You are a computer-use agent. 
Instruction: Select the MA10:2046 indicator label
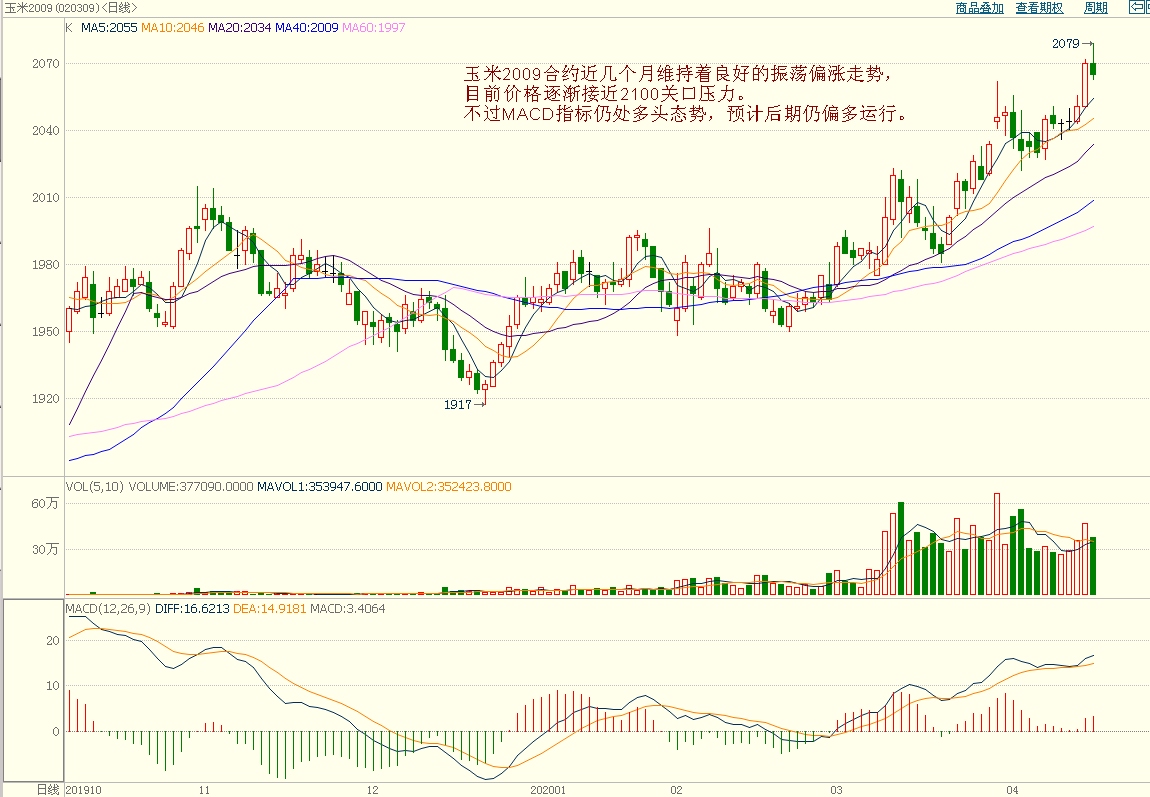click(x=172, y=28)
